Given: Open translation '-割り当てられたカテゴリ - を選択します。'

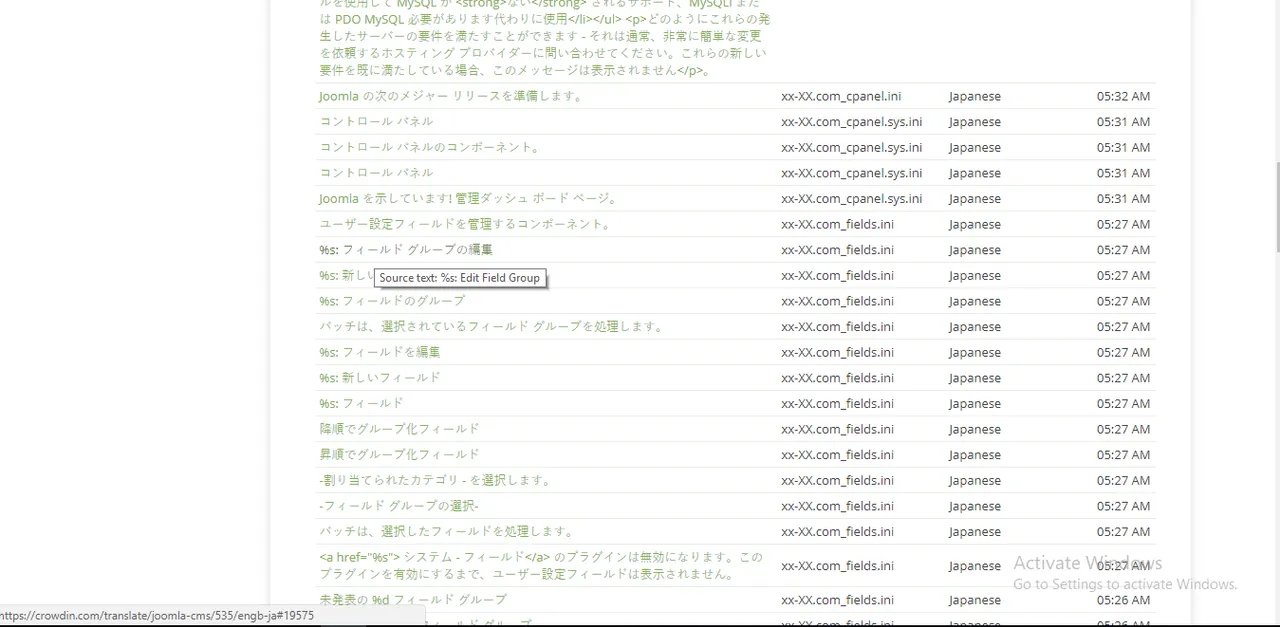Looking at the screenshot, I should click(x=435, y=480).
